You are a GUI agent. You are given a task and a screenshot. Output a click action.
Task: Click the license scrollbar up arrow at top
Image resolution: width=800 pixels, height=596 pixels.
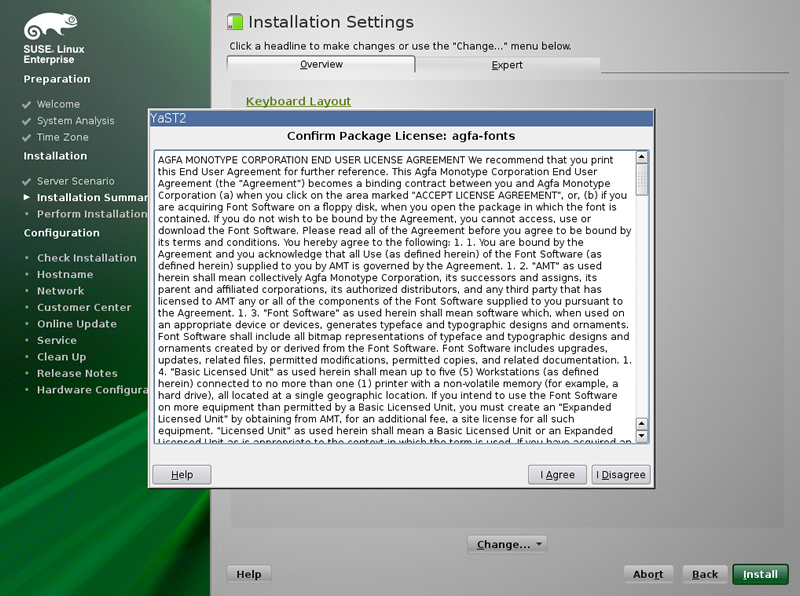(x=642, y=157)
